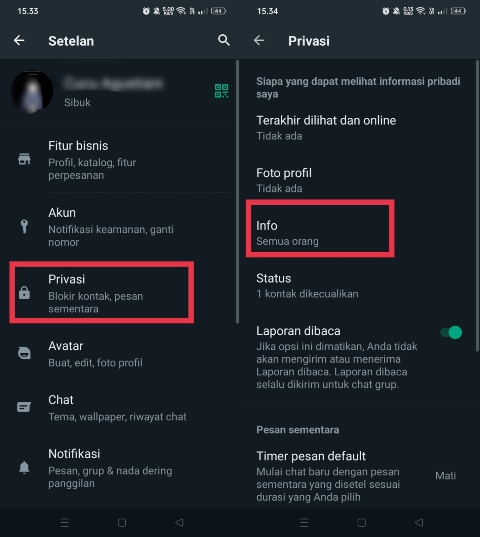Tap the key icon next to Akun
The height and width of the screenshot is (537, 480).
click(x=24, y=226)
